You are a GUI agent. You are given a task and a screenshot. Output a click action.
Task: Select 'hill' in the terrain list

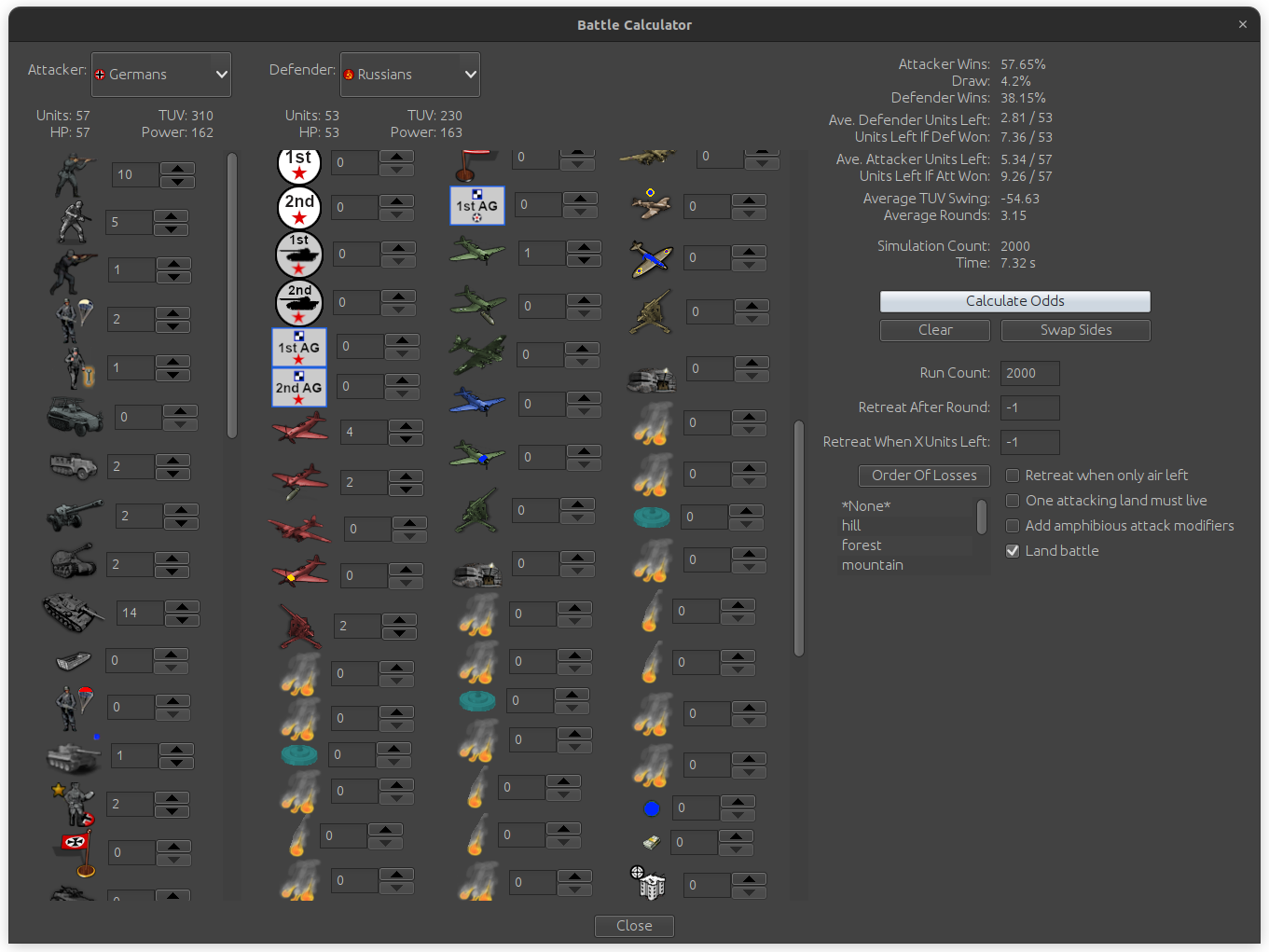851,526
